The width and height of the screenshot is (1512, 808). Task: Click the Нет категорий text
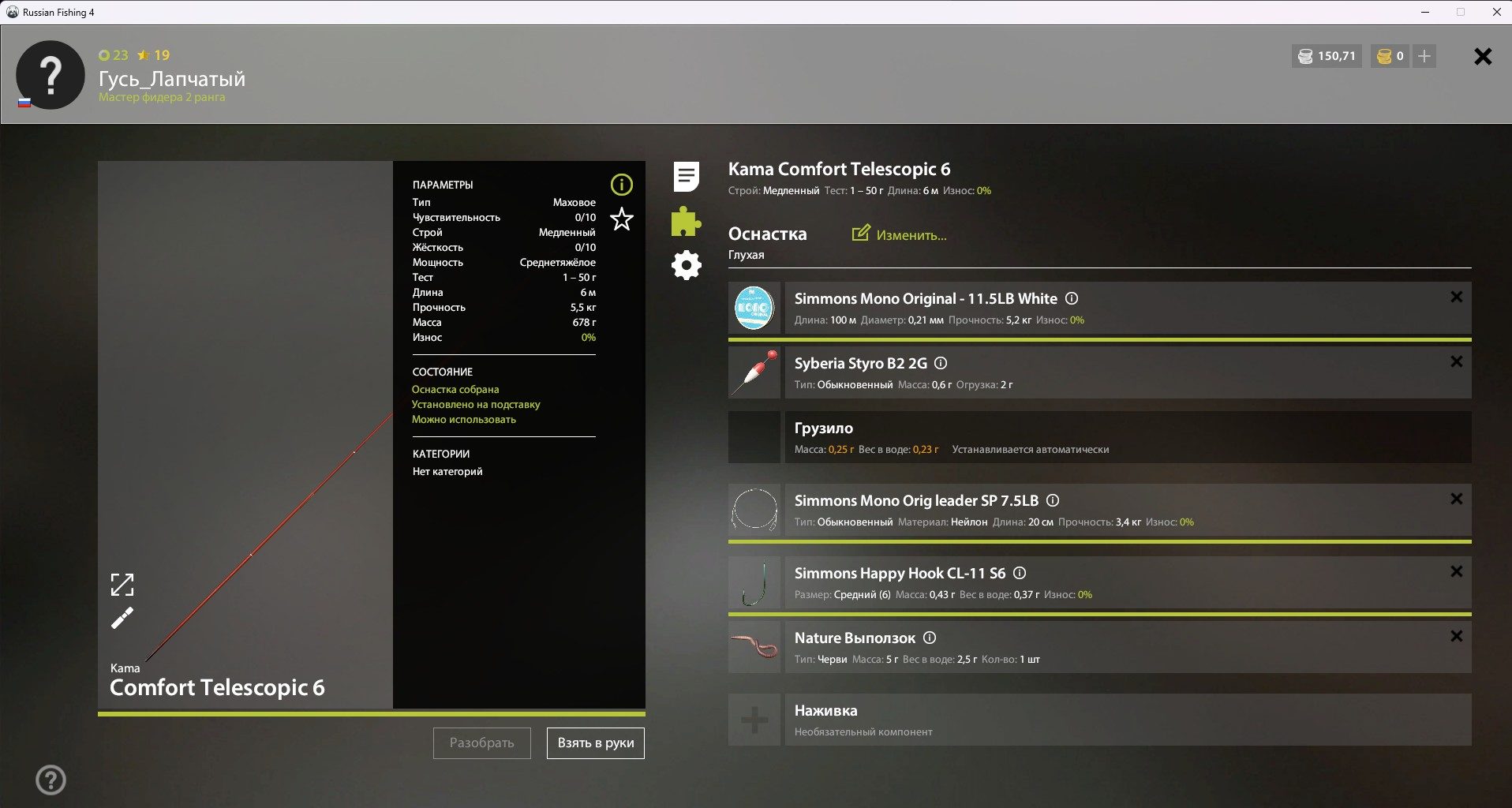(447, 471)
